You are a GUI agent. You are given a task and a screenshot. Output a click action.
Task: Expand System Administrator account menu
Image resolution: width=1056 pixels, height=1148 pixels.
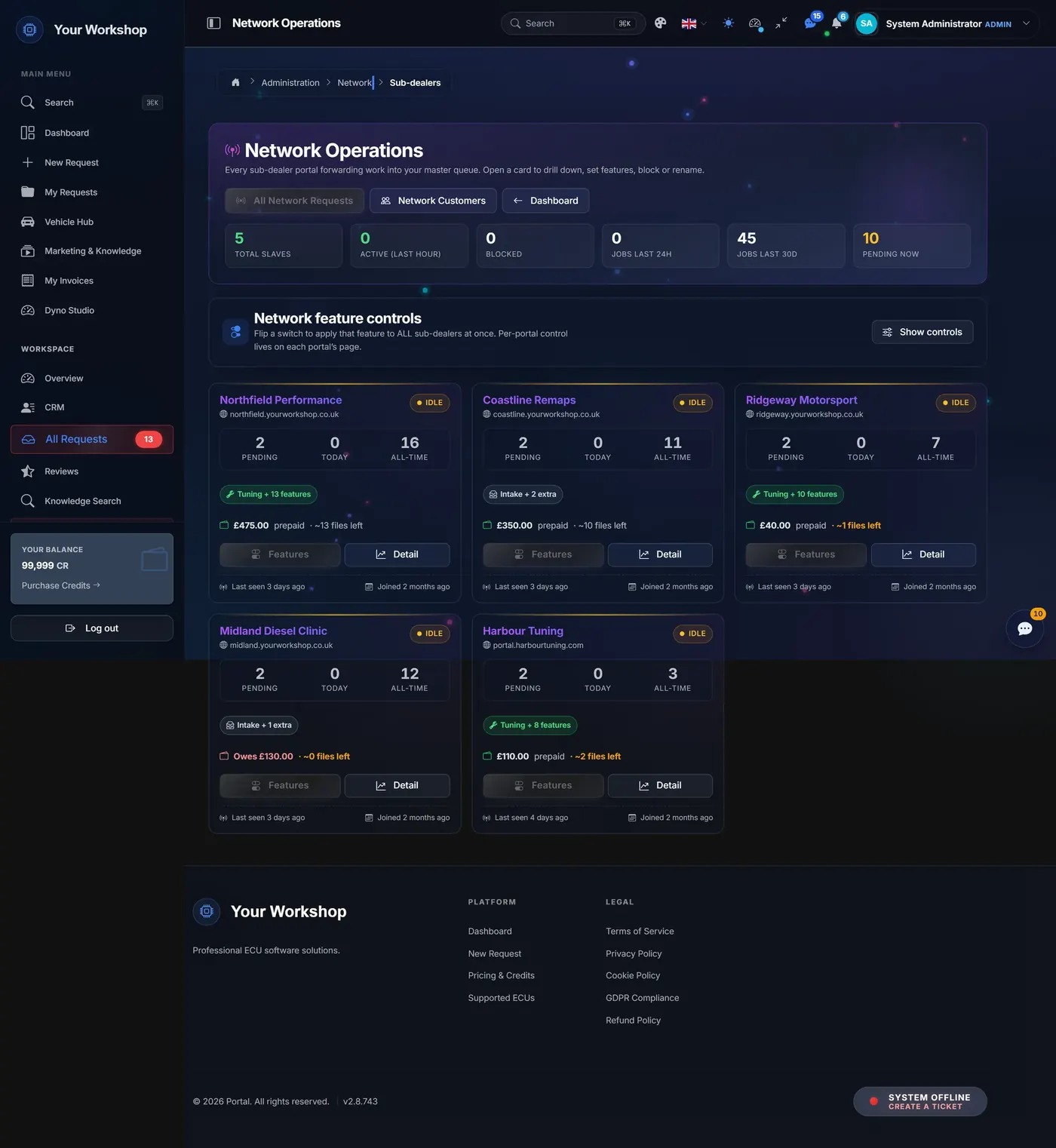(947, 23)
